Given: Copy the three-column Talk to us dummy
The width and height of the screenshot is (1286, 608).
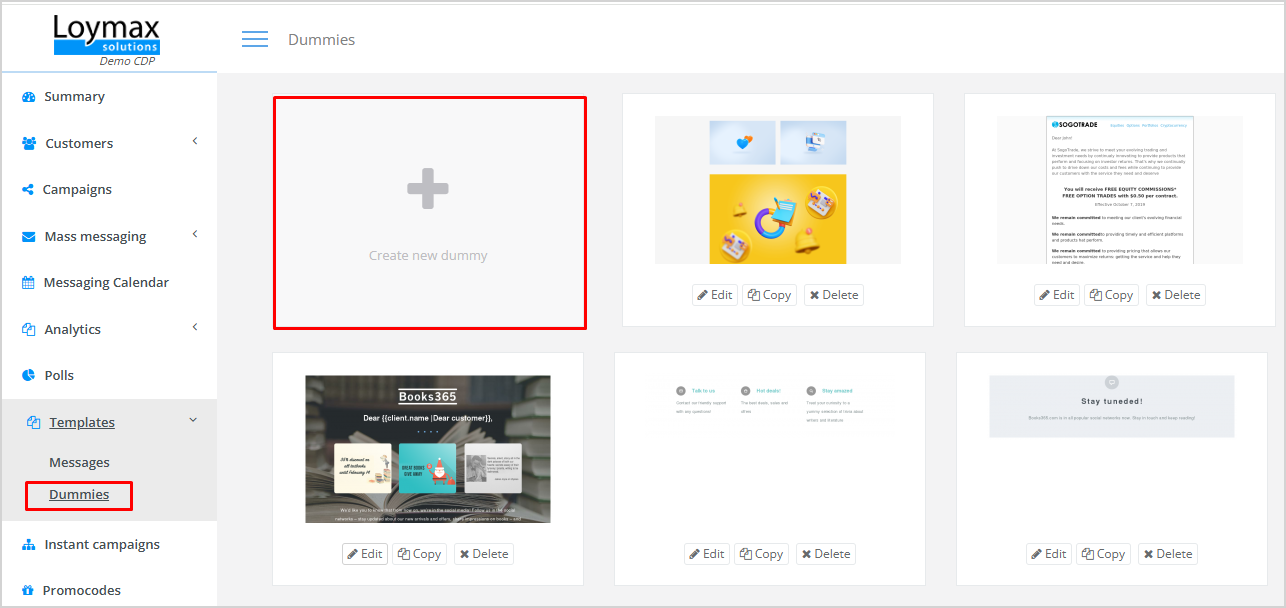Looking at the screenshot, I should [x=761, y=554].
